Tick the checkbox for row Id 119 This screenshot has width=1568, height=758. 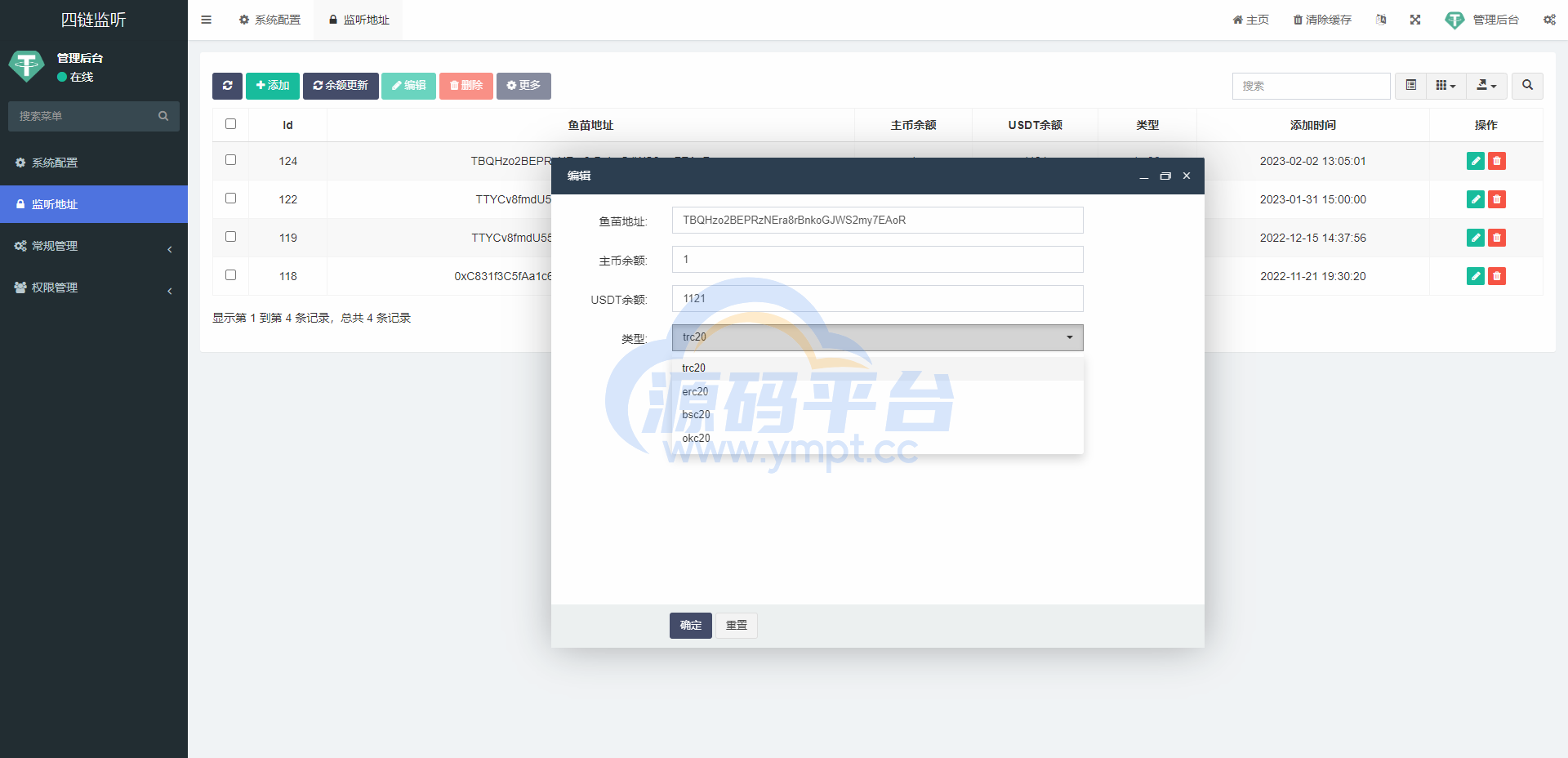(x=230, y=237)
